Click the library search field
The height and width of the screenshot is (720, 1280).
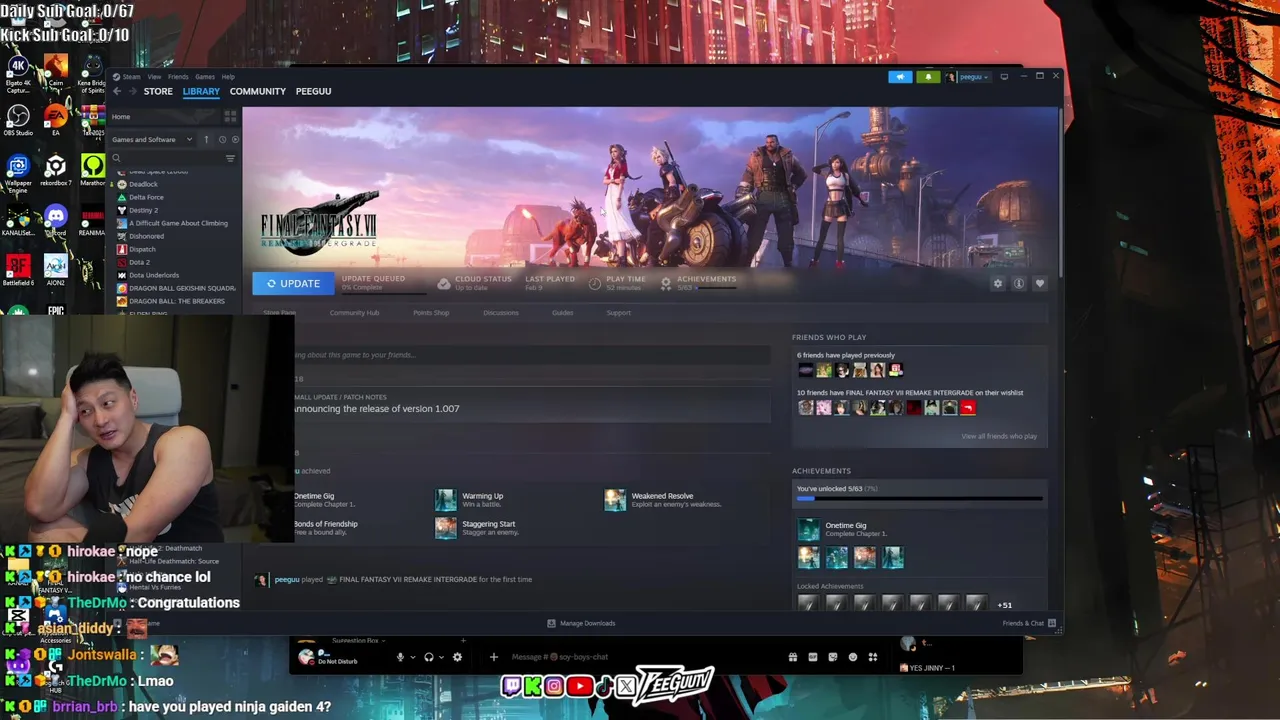tap(167, 158)
